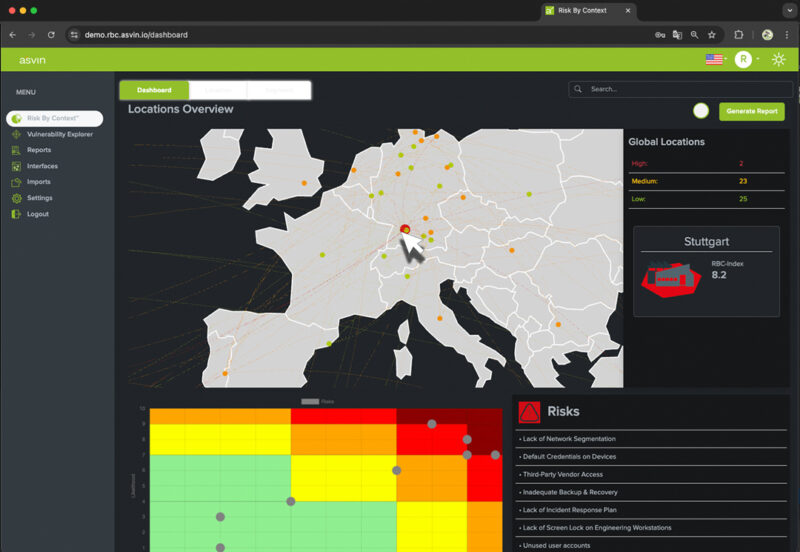Toggle the Risks legend on the chart
Viewport: 800px width, 552px height.
click(x=318, y=401)
